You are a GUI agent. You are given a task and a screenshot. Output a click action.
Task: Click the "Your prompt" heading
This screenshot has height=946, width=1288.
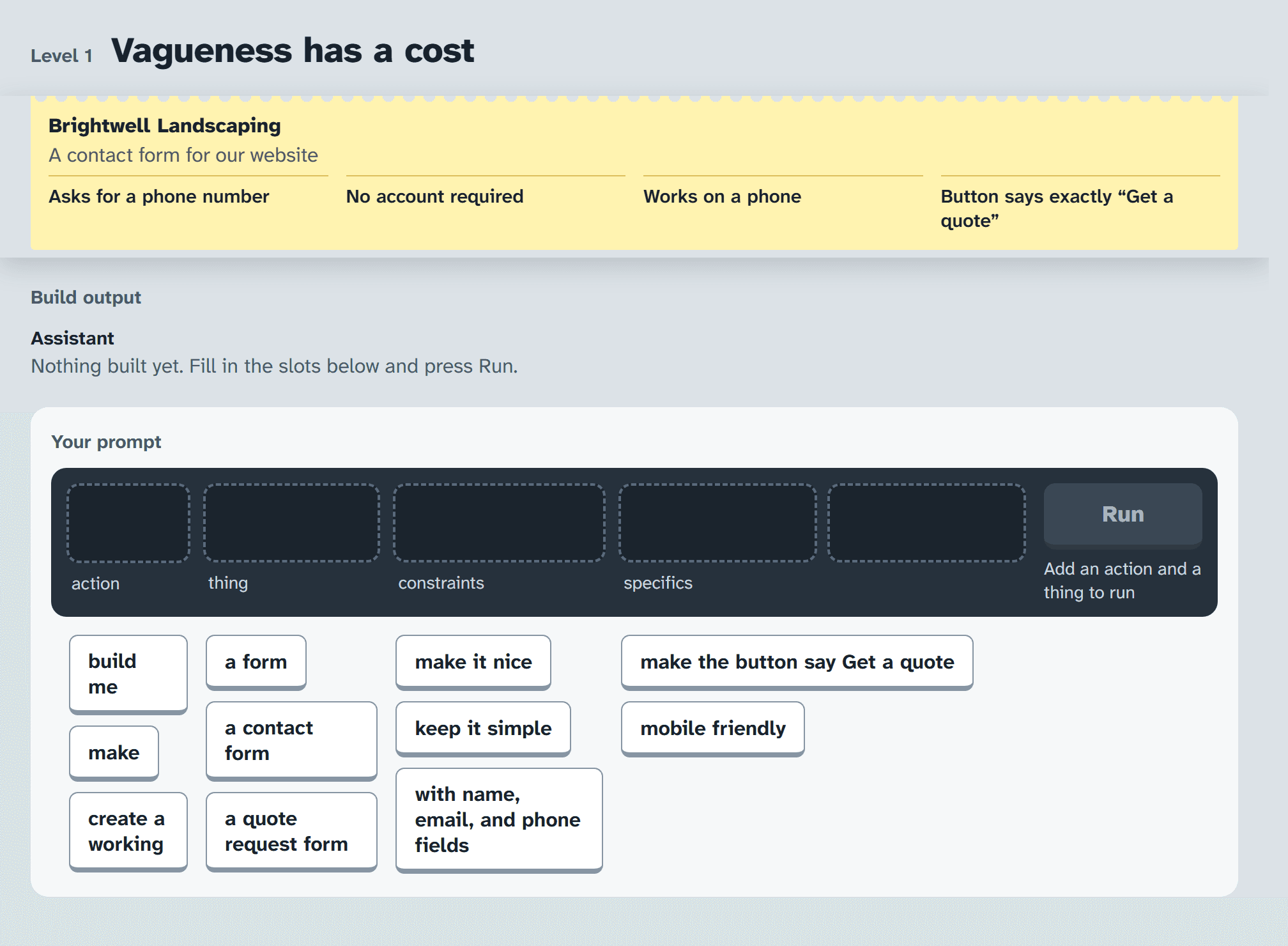click(106, 442)
